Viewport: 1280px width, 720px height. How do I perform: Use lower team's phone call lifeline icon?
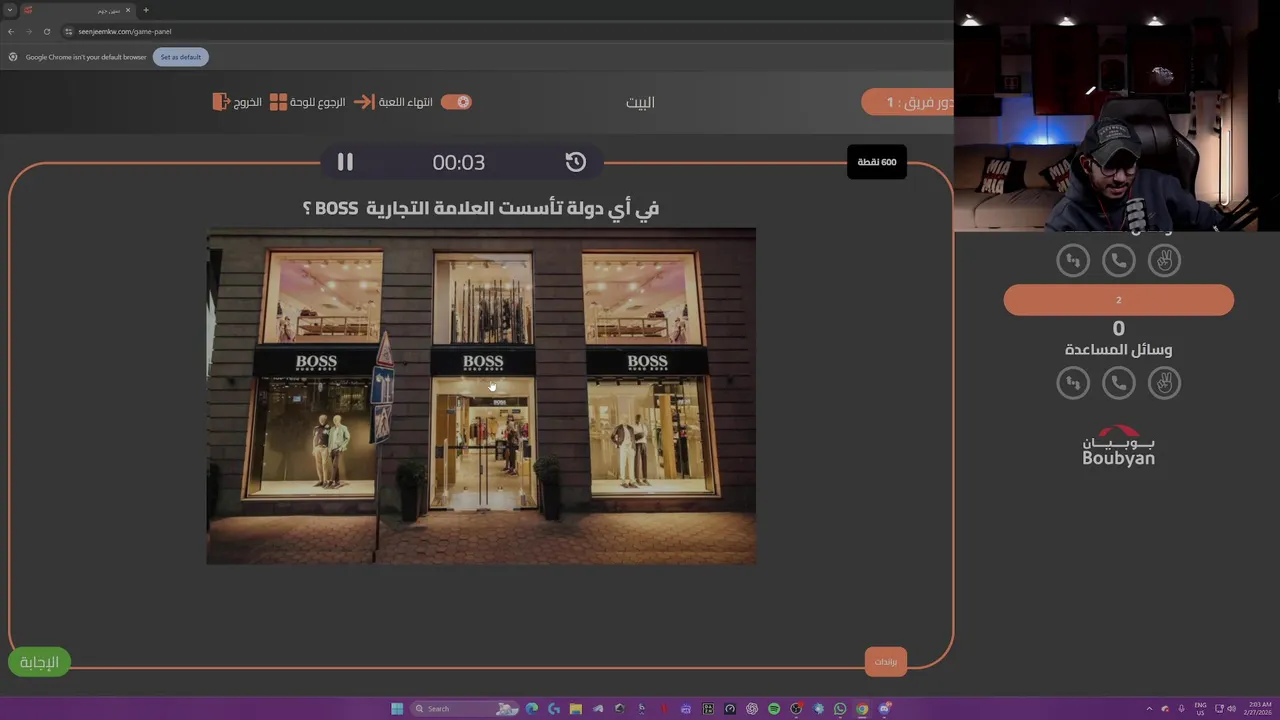click(x=1119, y=383)
